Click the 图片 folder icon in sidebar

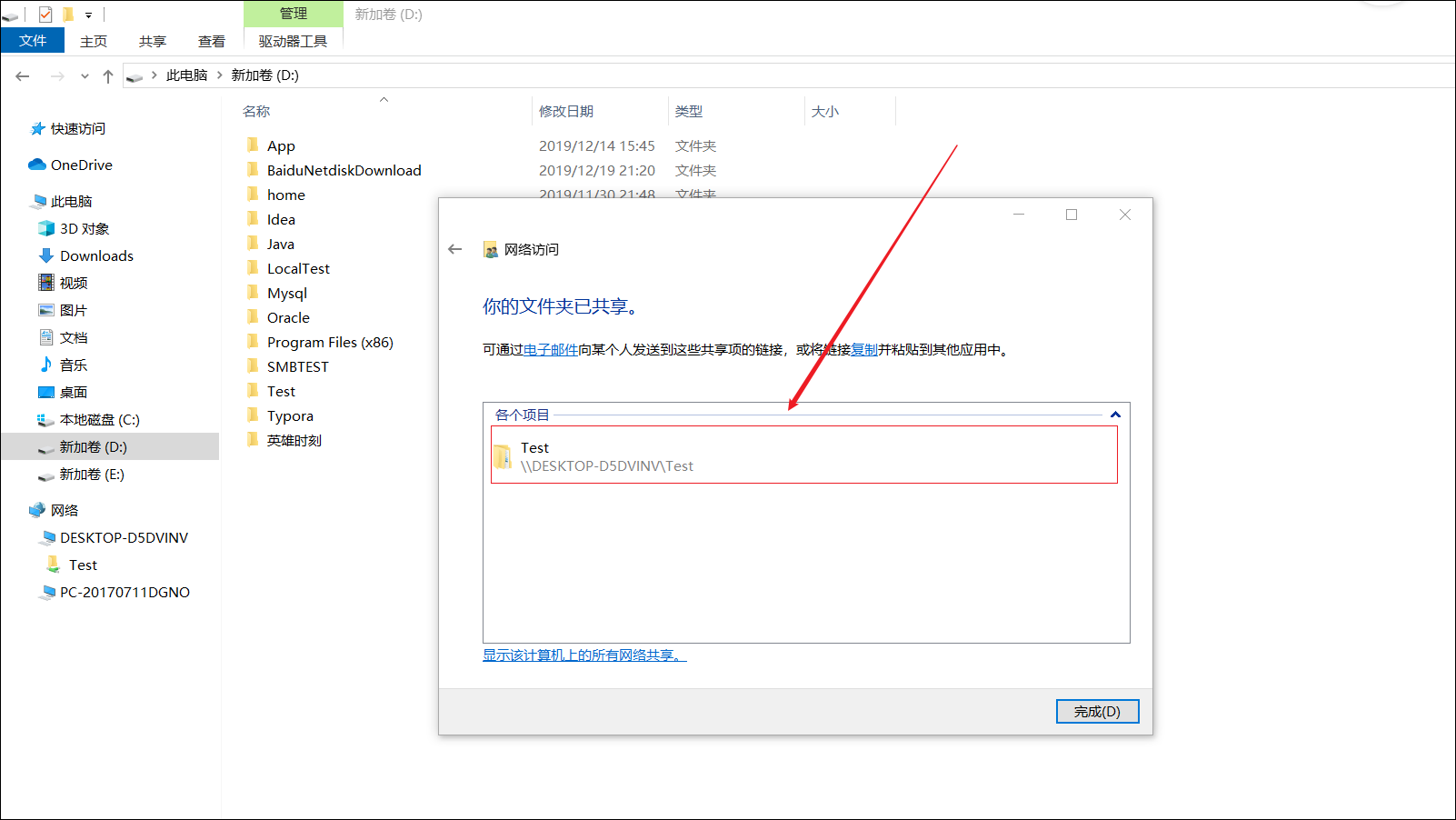pos(46,310)
